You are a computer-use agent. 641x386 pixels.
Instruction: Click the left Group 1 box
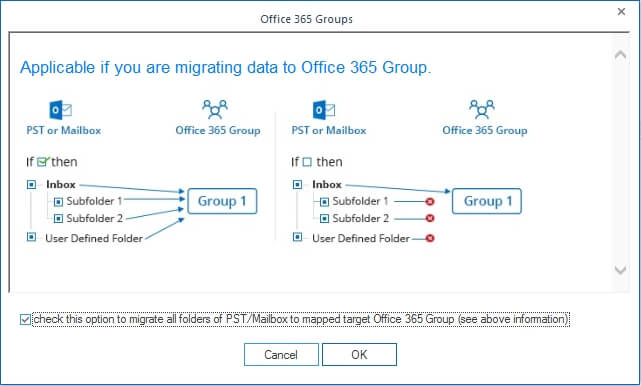point(222,201)
